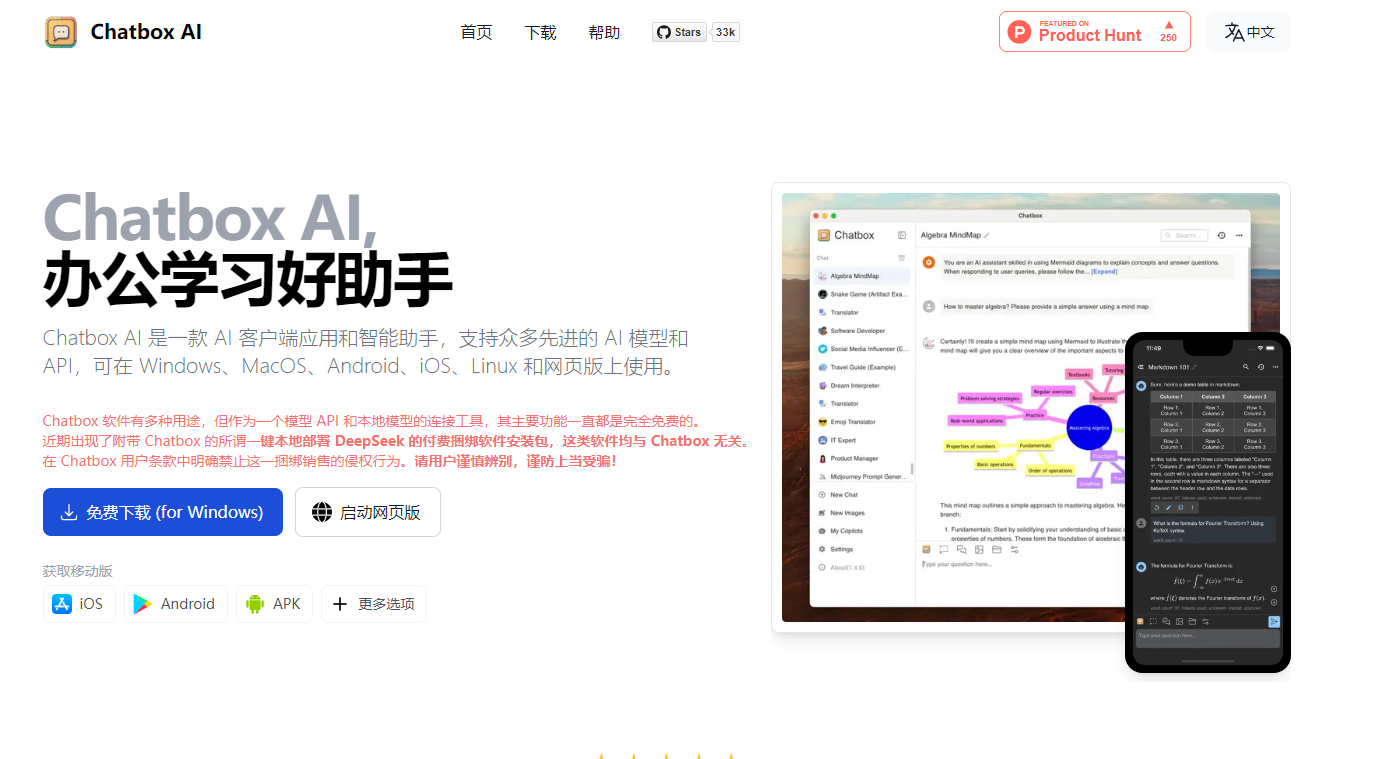
Task: Select Travel Guide (Example) chat
Action: tap(861, 367)
